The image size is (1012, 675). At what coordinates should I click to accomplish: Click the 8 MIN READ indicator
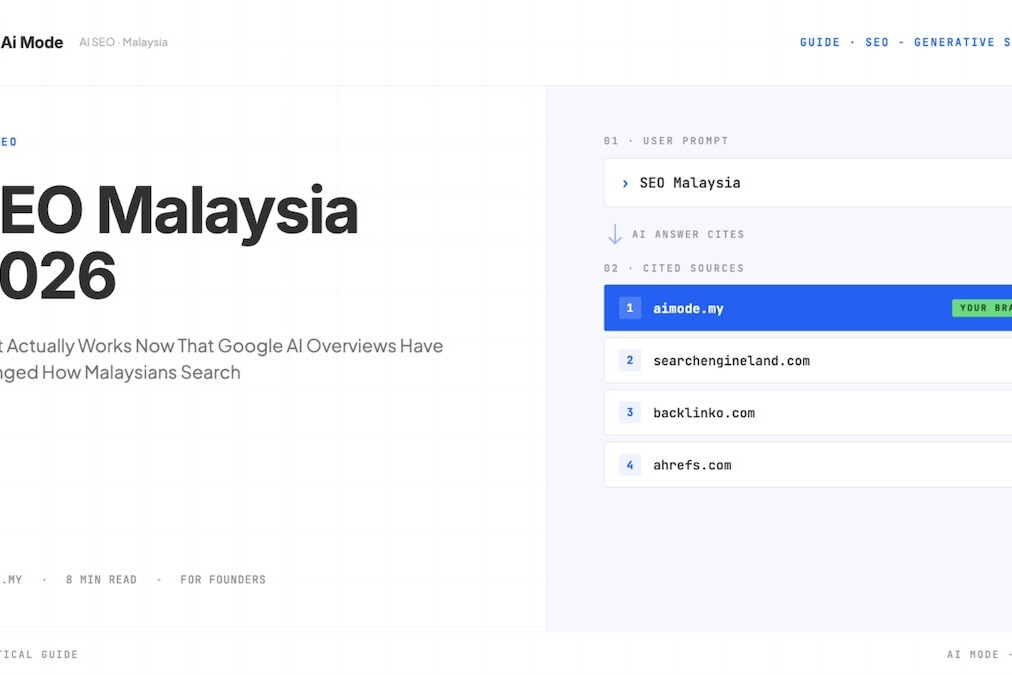pos(101,579)
